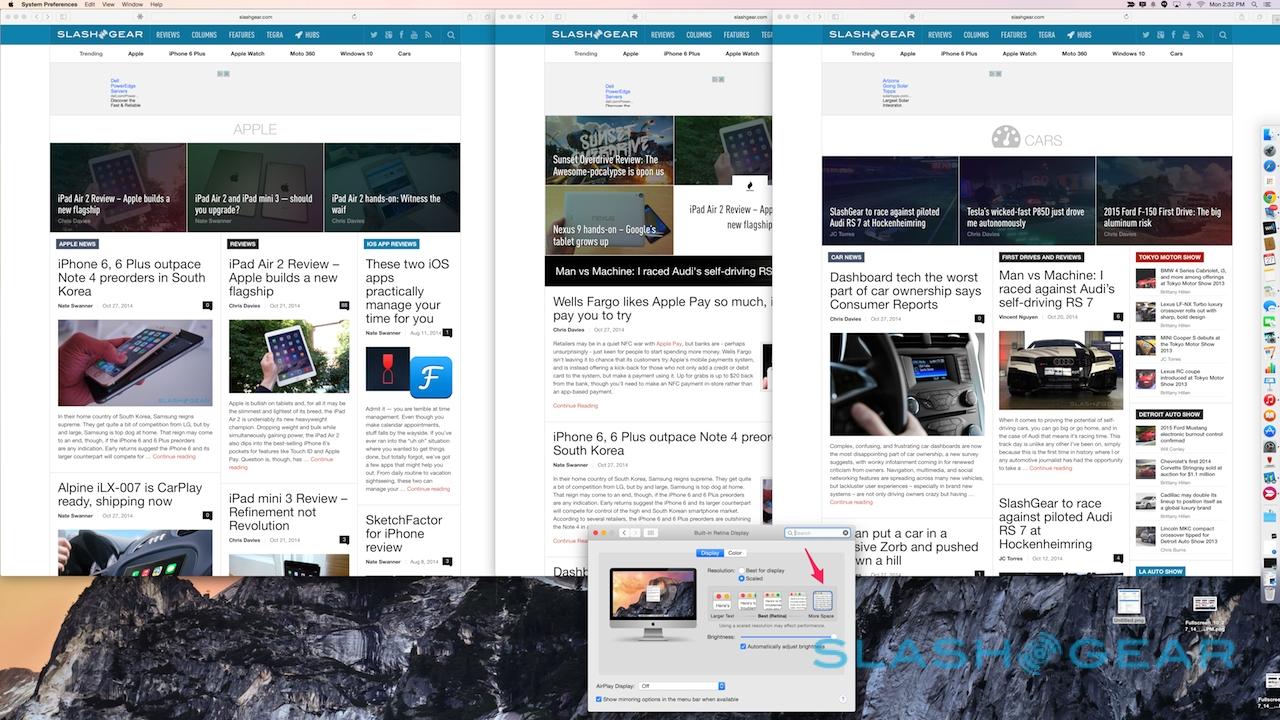Image resolution: width=1280 pixels, height=720 pixels.
Task: Click forward arrow in System Preferences window
Action: (636, 533)
